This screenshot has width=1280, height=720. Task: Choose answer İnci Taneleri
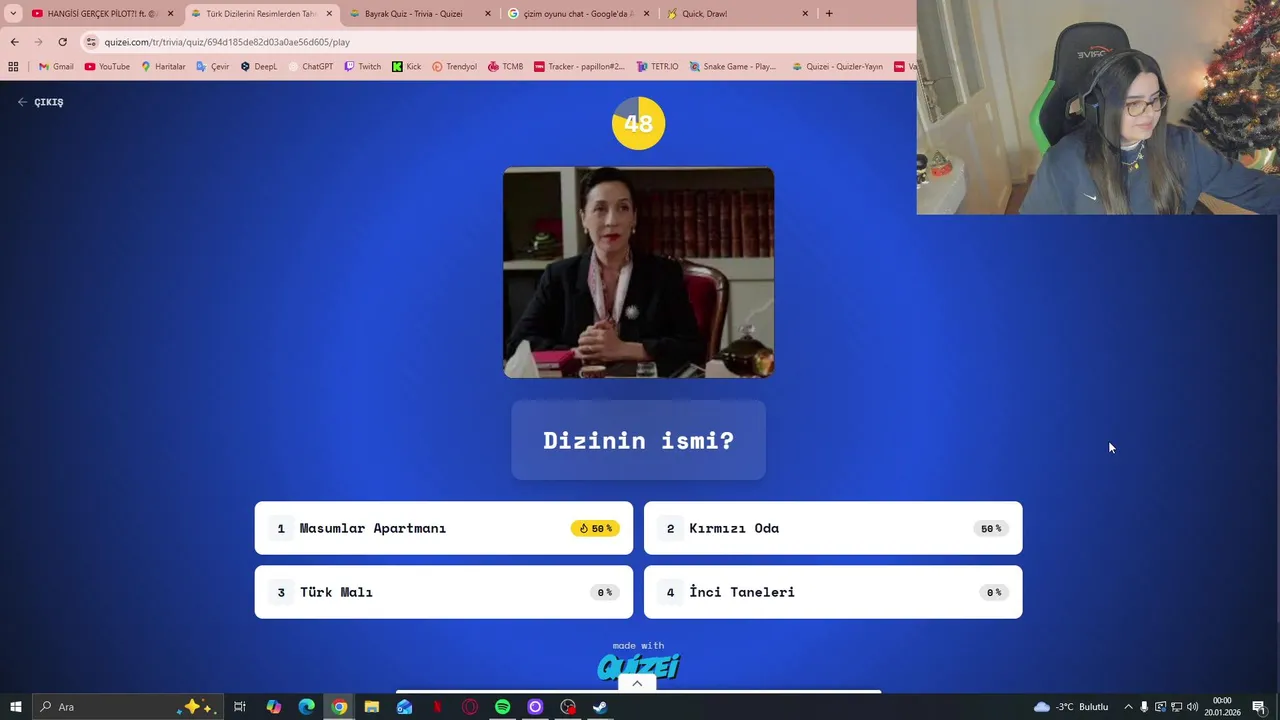click(833, 592)
